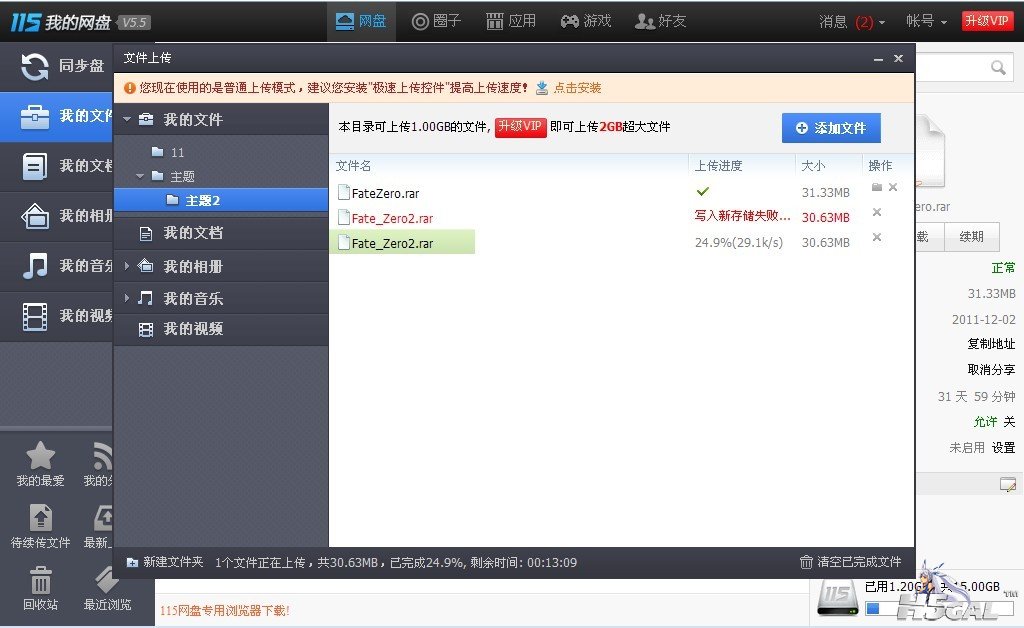1024x628 pixels.
Task: Click the 添加文件 add file button
Action: tap(831, 128)
